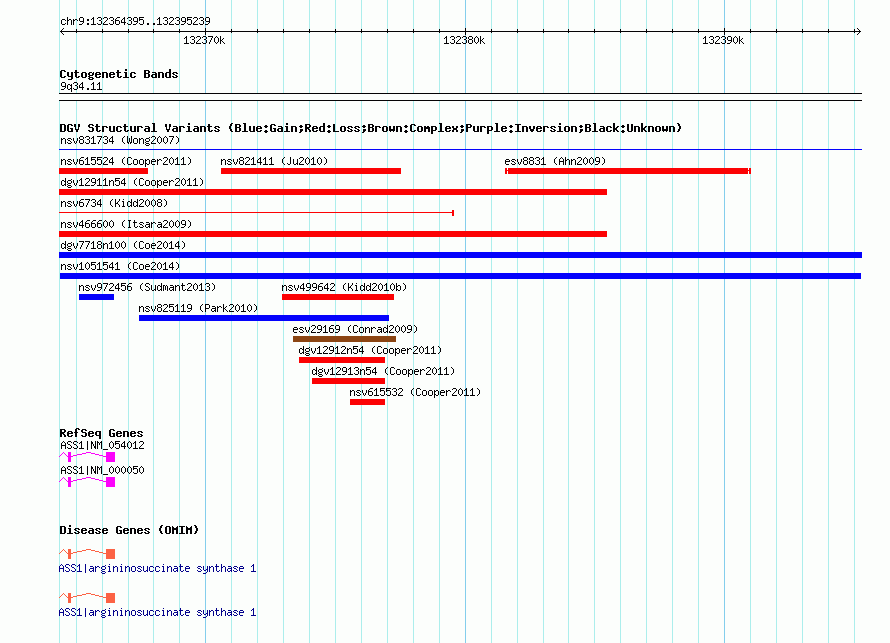Click the nsv615532 (Cooper2011) label
This screenshot has height=643, width=890.
pyautogui.click(x=415, y=392)
